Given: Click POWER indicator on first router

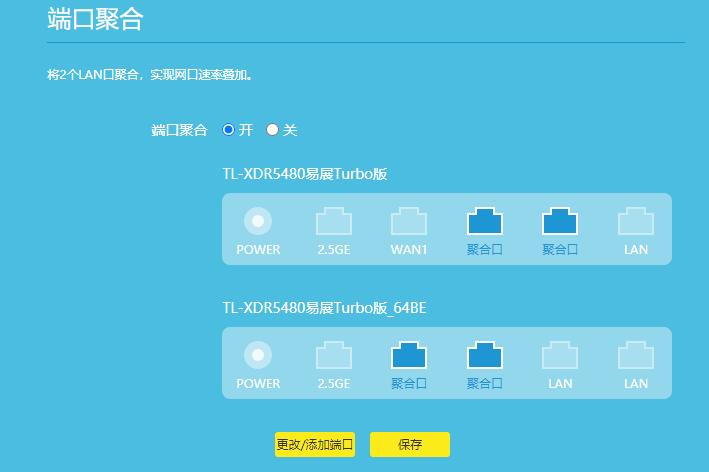Looking at the screenshot, I should point(258,221).
